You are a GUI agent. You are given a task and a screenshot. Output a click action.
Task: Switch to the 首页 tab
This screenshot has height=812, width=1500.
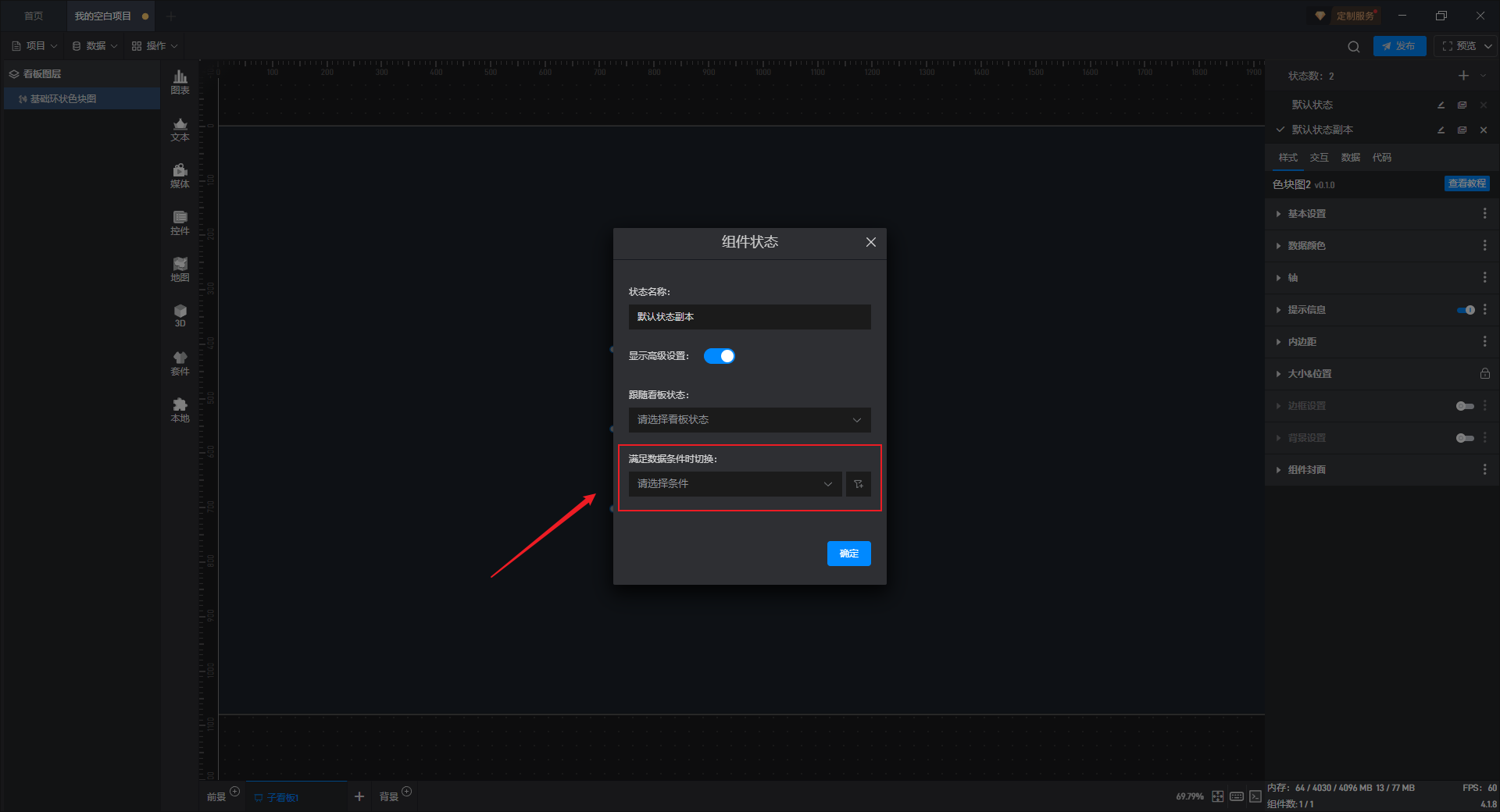click(34, 16)
